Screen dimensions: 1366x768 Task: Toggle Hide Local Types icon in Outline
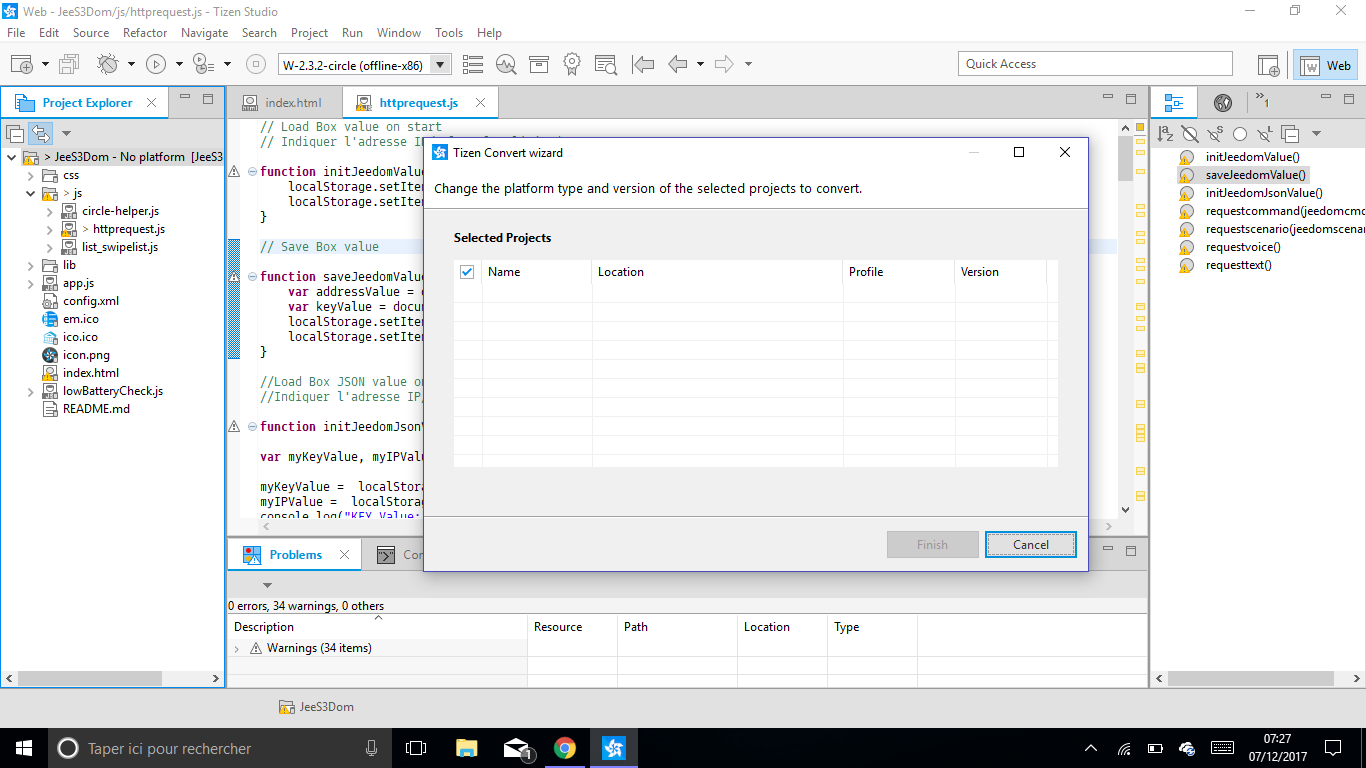point(1265,133)
